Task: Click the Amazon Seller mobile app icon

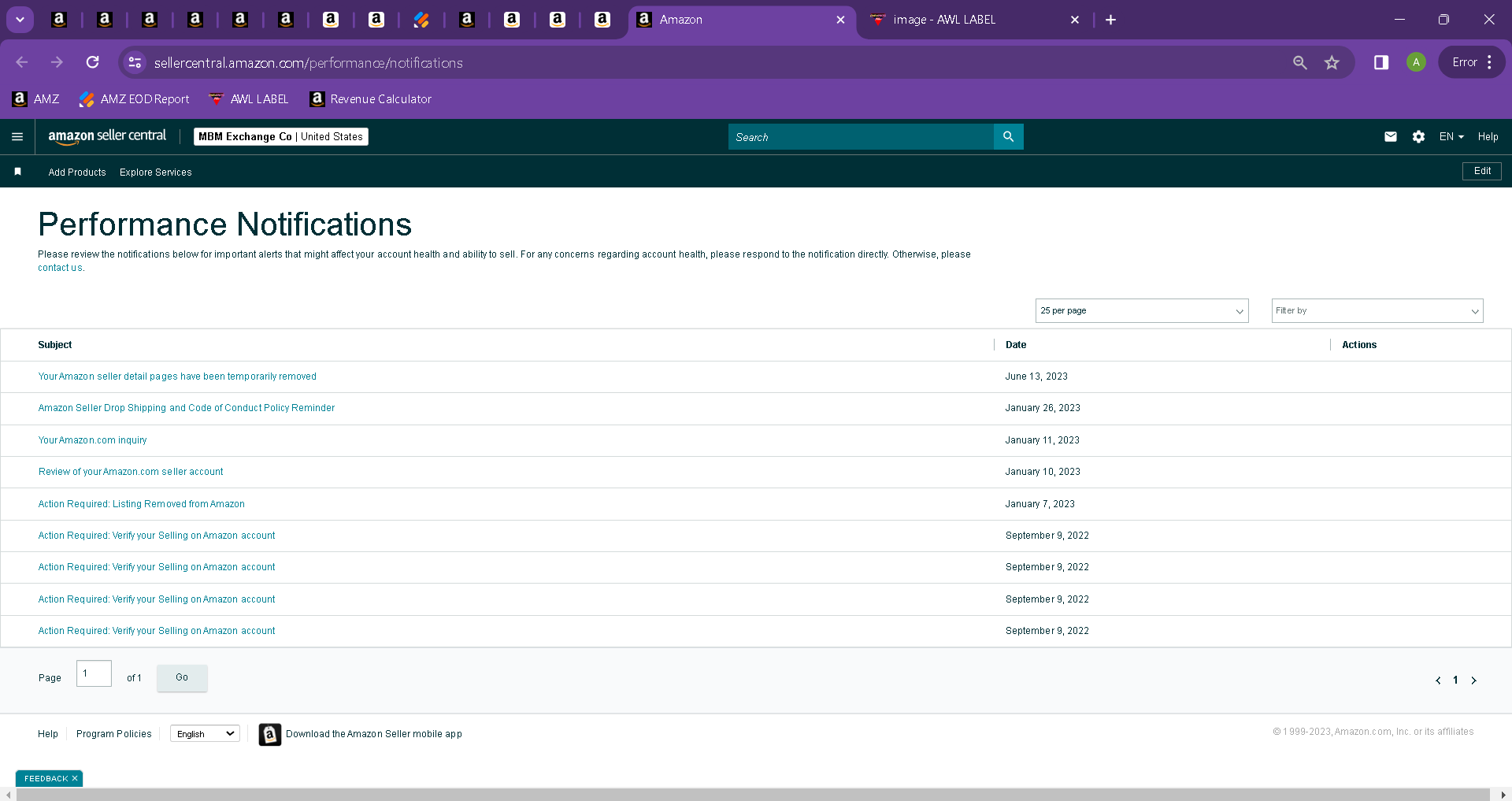Action: coord(270,734)
